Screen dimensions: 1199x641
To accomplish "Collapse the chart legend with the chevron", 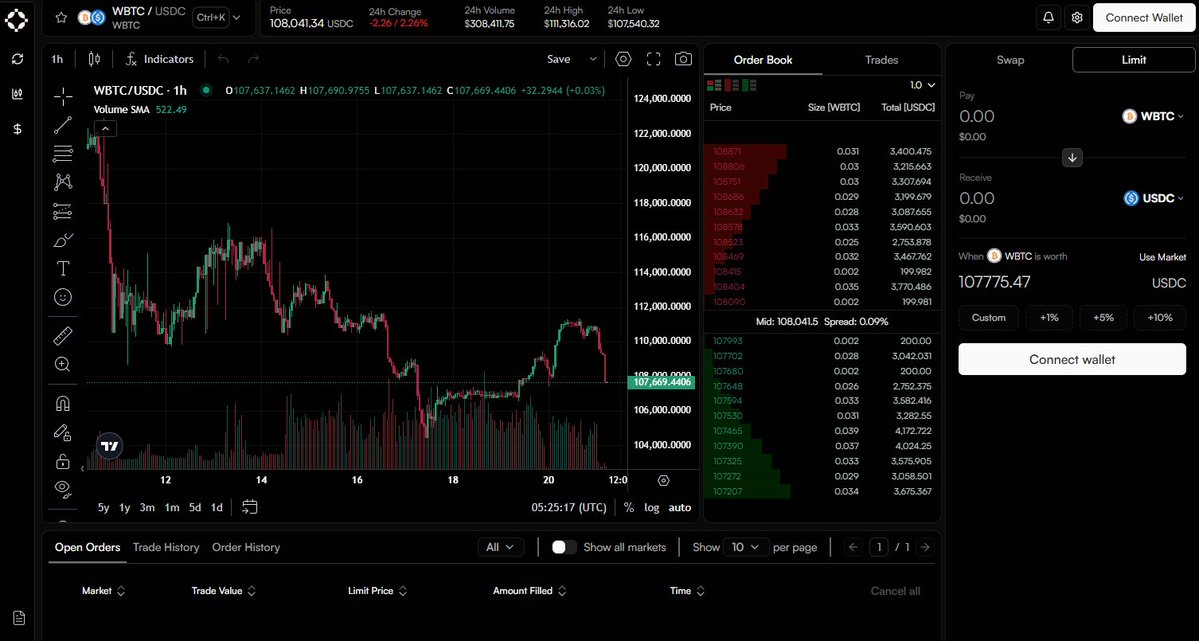I will (x=106, y=129).
